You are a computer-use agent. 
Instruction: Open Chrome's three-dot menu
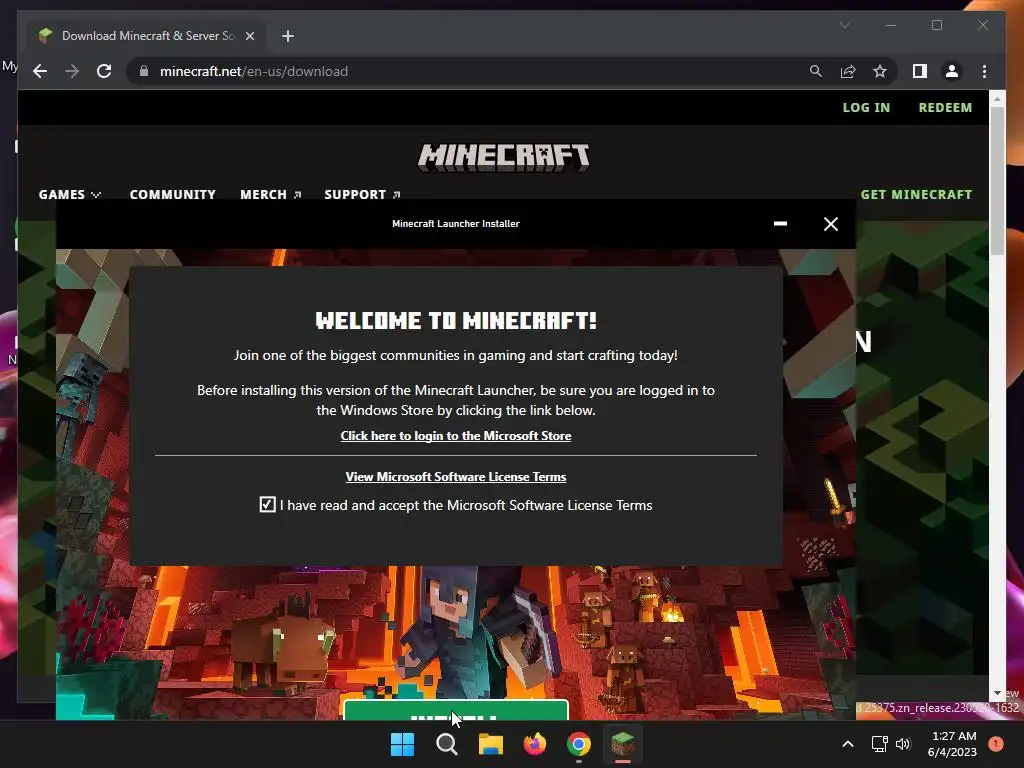[984, 71]
